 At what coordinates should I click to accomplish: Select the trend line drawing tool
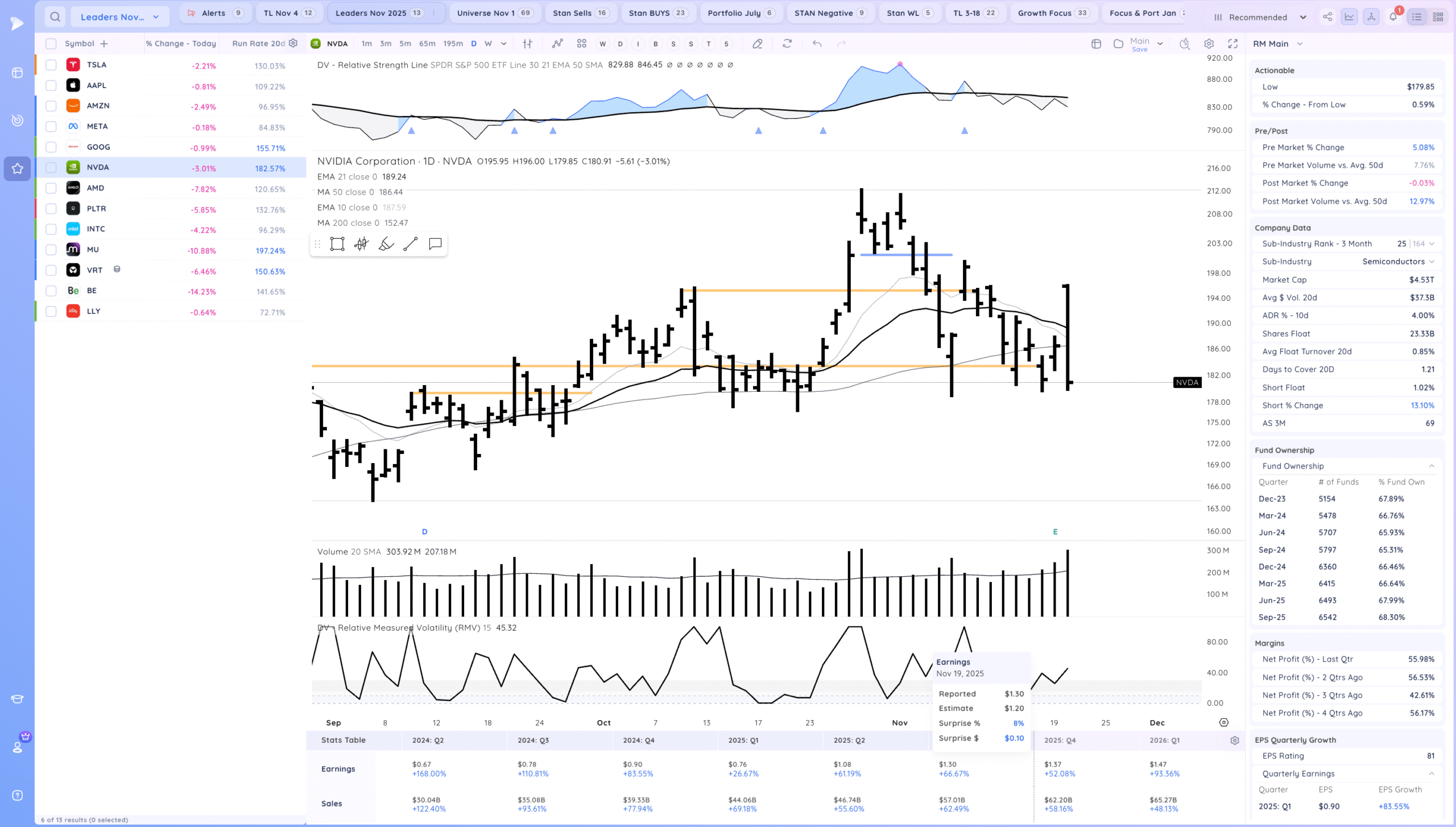(x=410, y=244)
